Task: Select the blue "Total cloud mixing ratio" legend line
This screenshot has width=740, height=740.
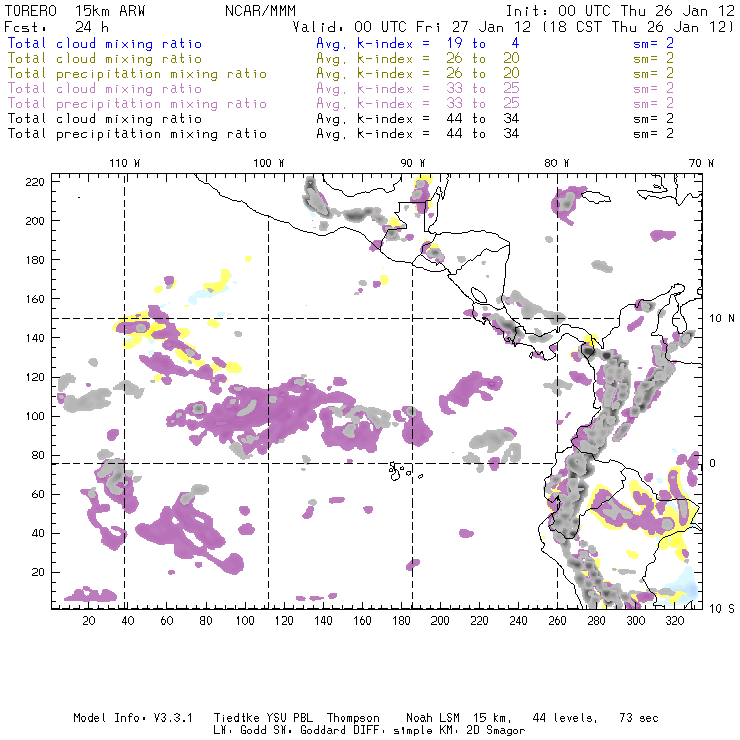Action: [x=105, y=44]
